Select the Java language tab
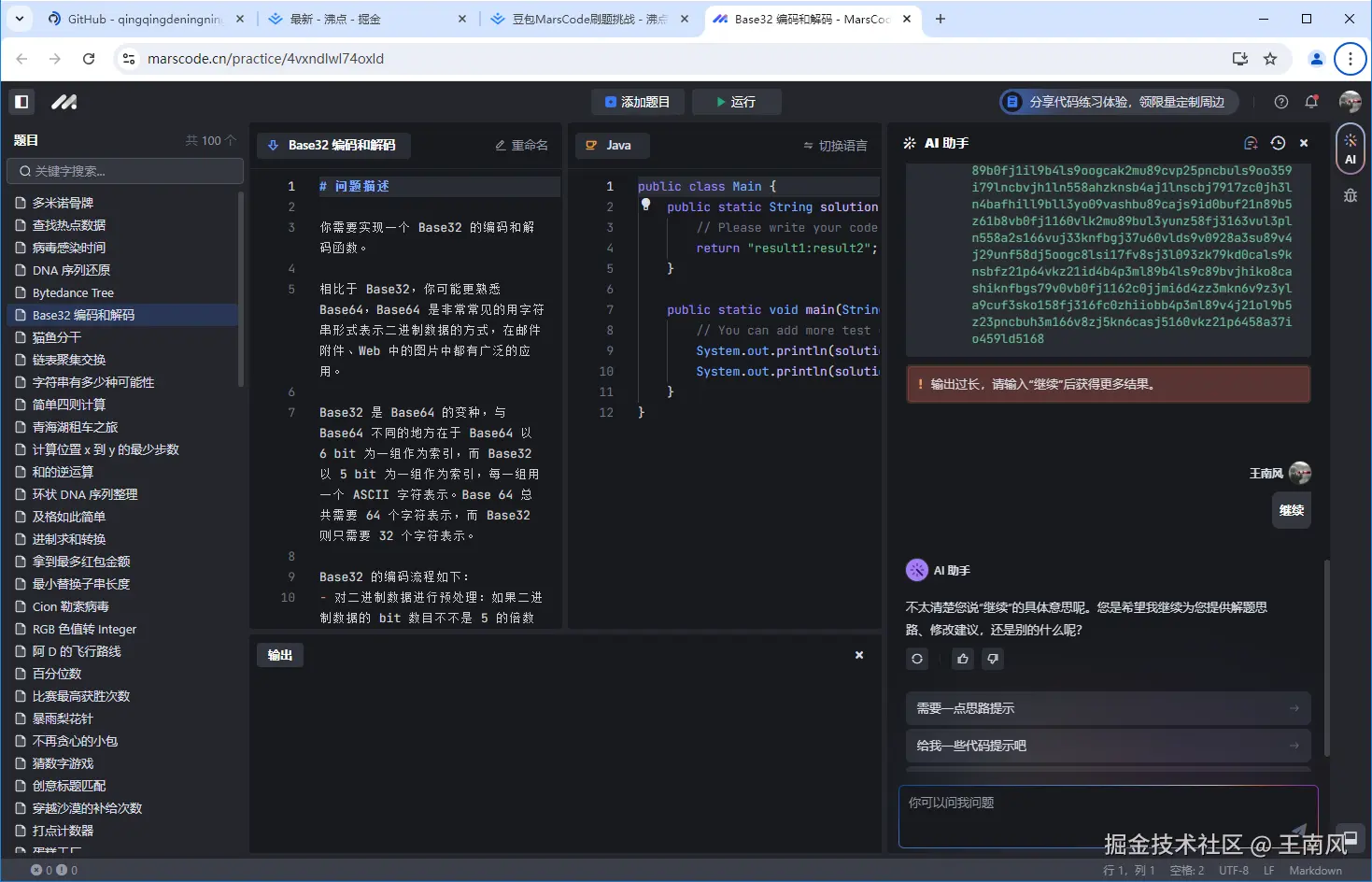The height and width of the screenshot is (882, 1372). point(612,145)
